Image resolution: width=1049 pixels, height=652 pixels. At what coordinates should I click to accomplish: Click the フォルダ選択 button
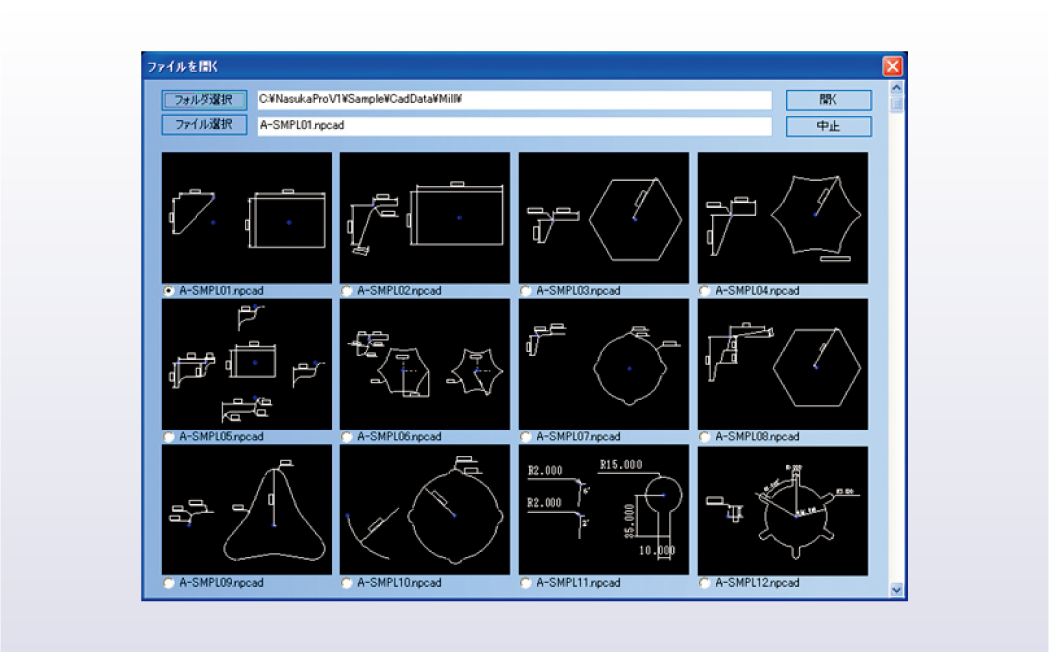pos(204,100)
